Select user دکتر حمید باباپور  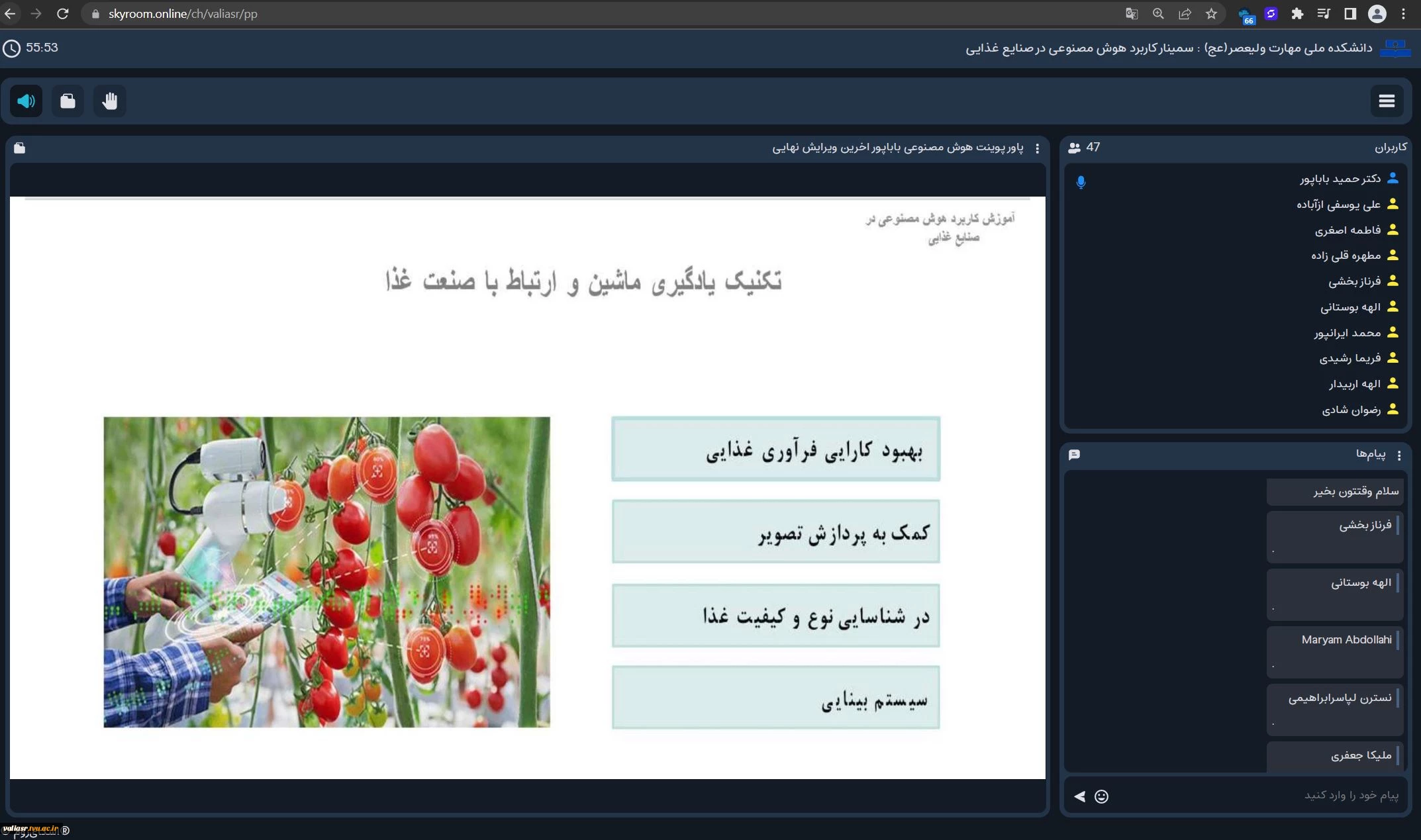[x=1340, y=179]
